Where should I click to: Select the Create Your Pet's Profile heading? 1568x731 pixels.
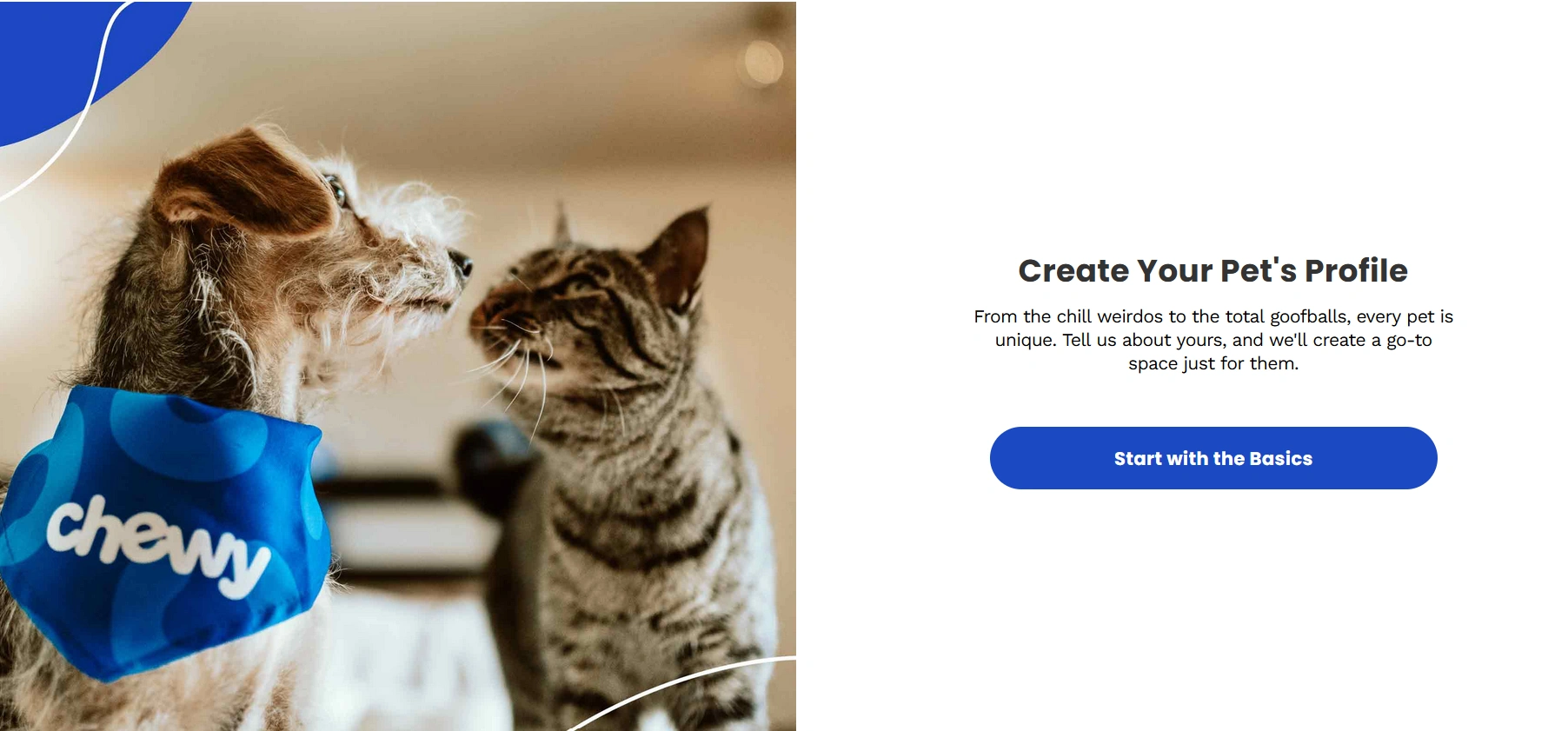pos(1213,270)
